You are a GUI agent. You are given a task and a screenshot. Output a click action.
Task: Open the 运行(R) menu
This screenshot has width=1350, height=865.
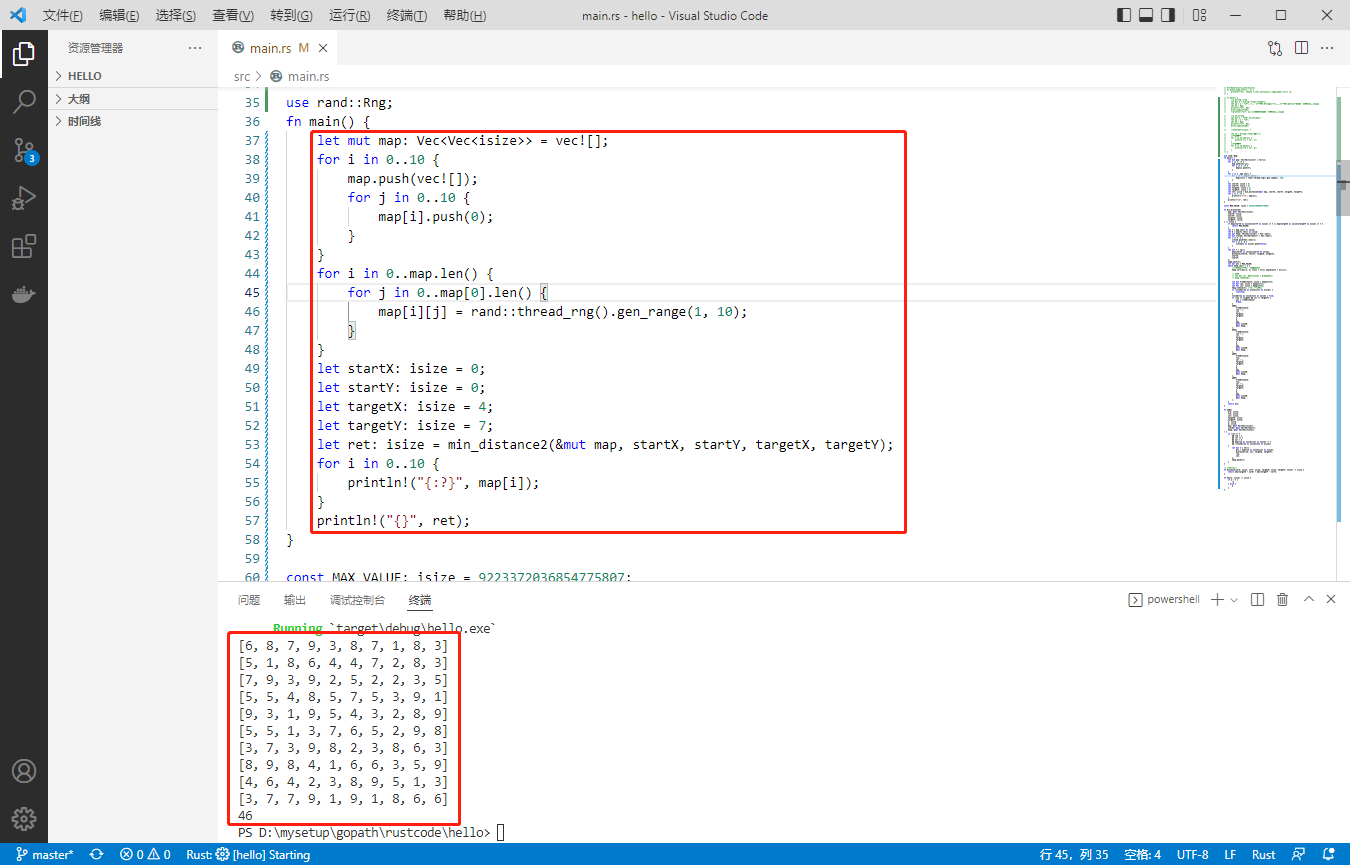350,16
